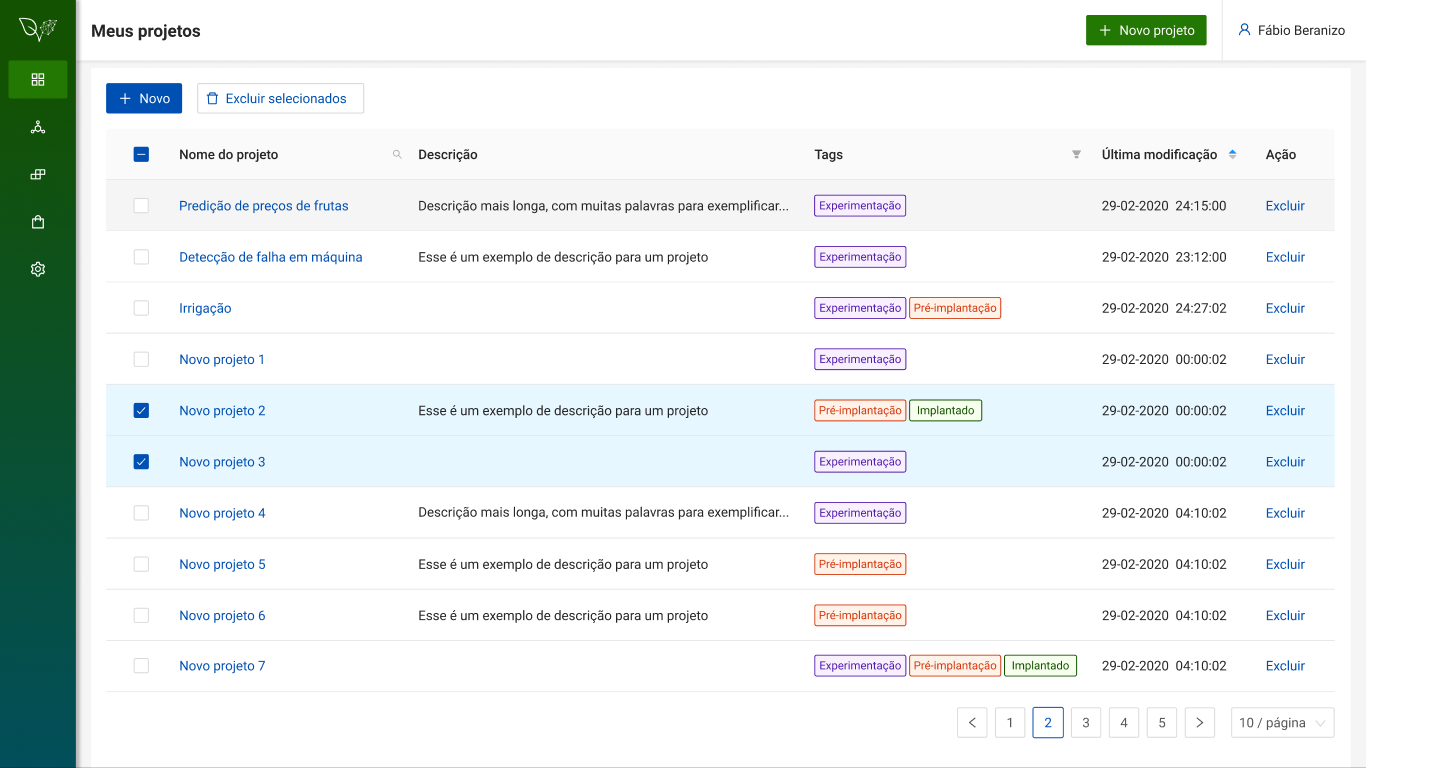Screen dimensions: 1435x768
Task: Open Novo projeto 7 link
Action: tap(222, 666)
